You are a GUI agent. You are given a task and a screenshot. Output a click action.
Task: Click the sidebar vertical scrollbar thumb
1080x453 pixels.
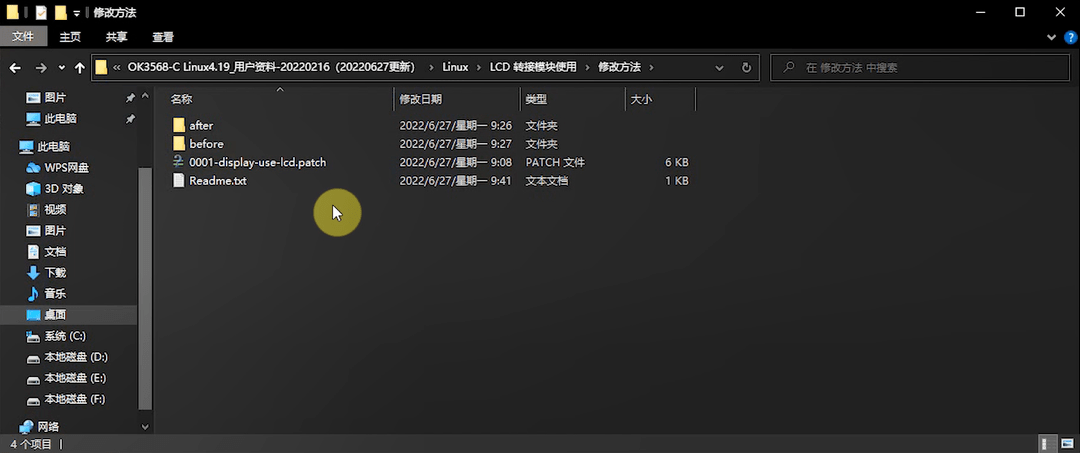point(145,289)
